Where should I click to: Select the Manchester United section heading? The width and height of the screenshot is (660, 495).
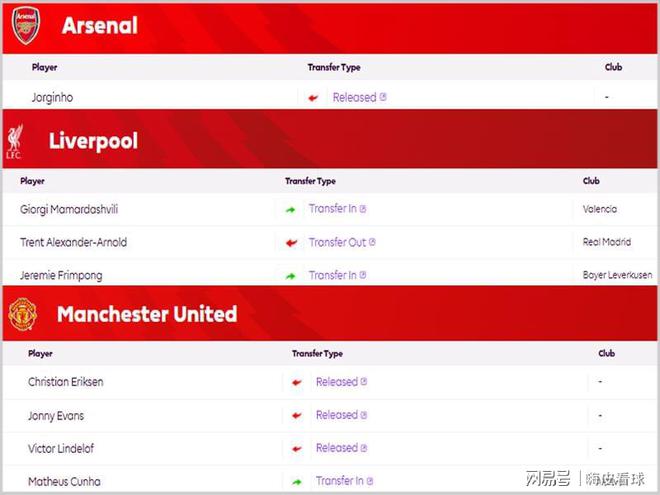click(x=146, y=314)
